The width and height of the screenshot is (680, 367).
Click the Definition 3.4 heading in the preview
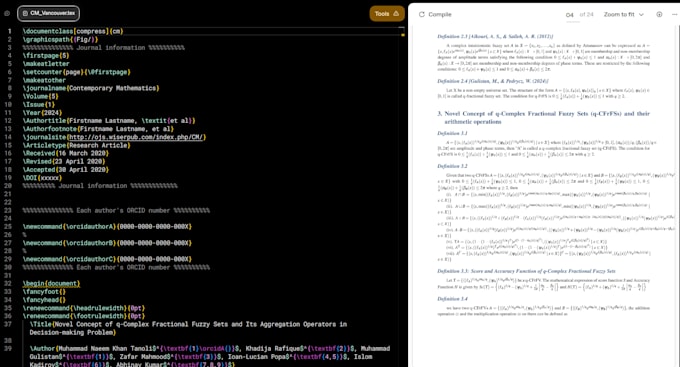452,299
